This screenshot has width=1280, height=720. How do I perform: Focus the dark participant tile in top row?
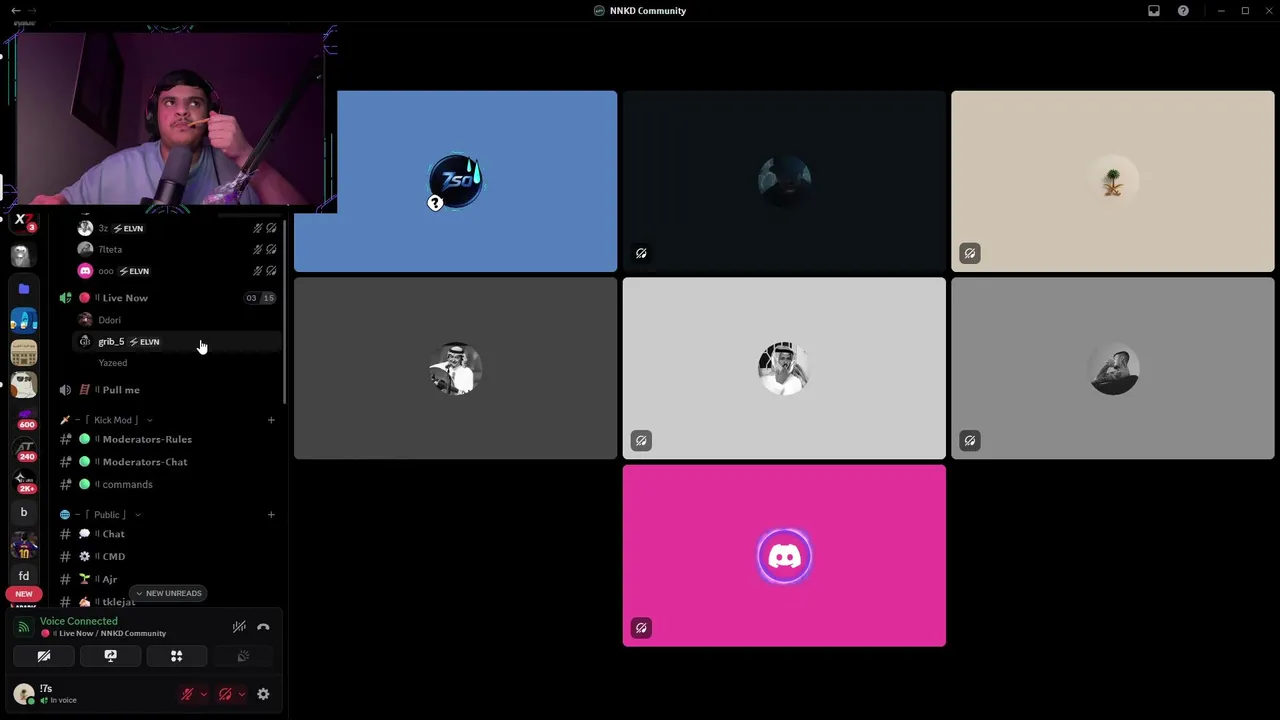coord(784,181)
